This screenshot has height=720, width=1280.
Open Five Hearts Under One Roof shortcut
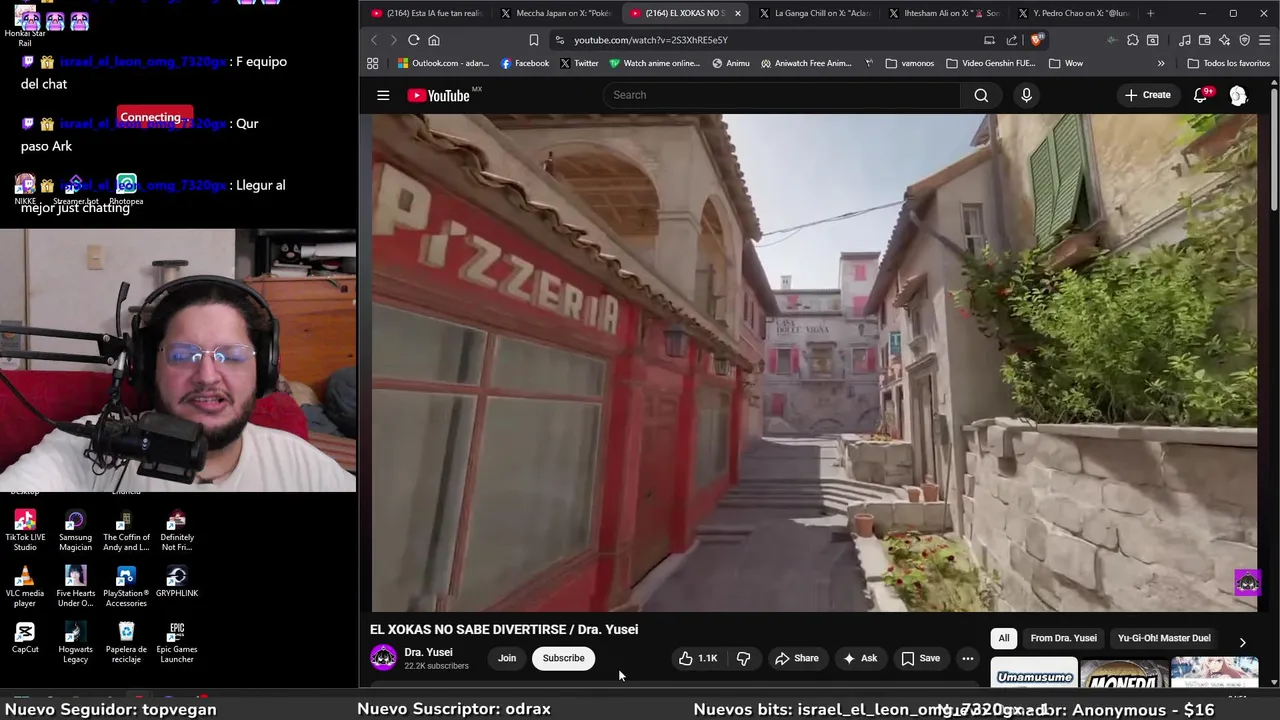click(x=75, y=587)
